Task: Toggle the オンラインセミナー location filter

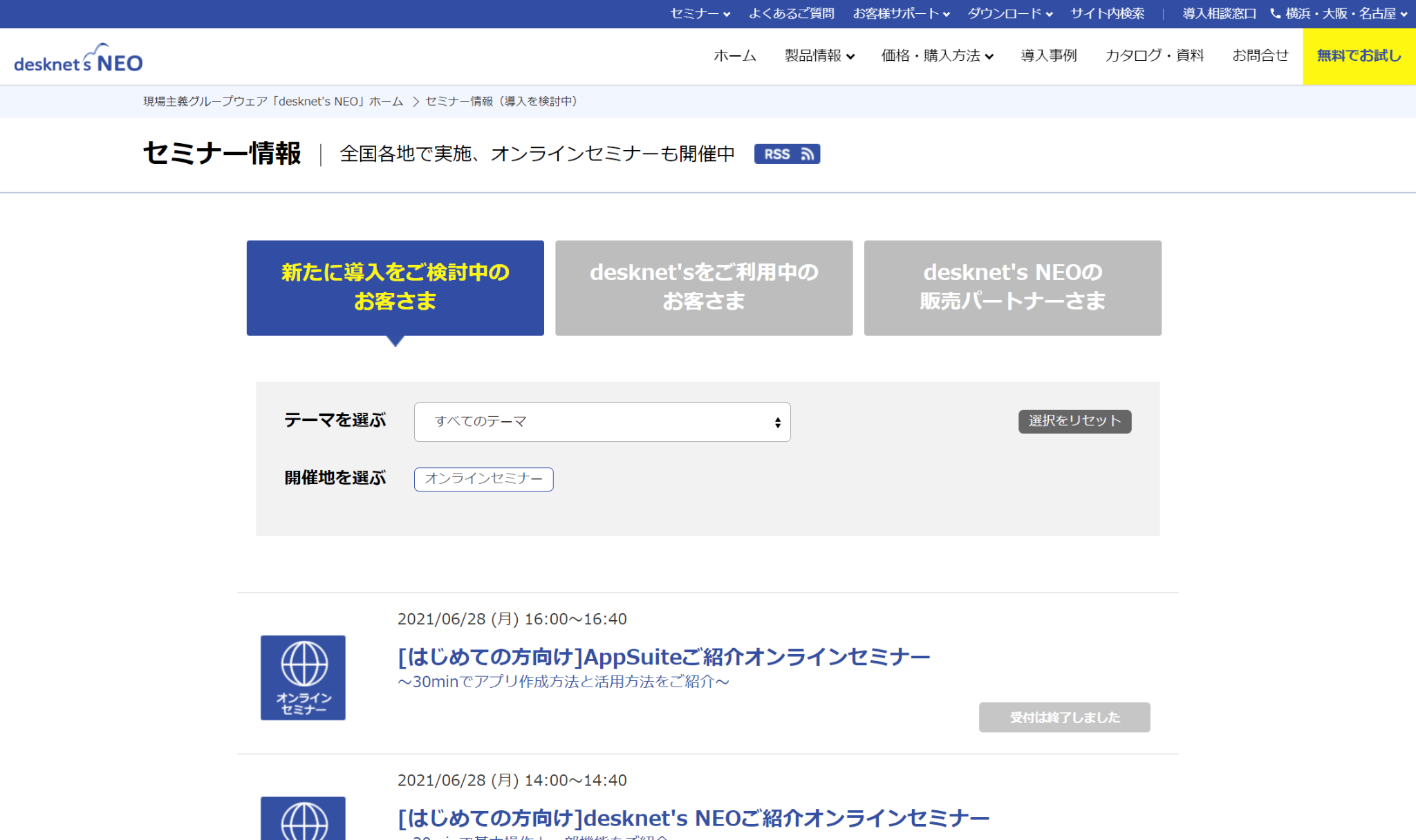Action: coord(483,478)
